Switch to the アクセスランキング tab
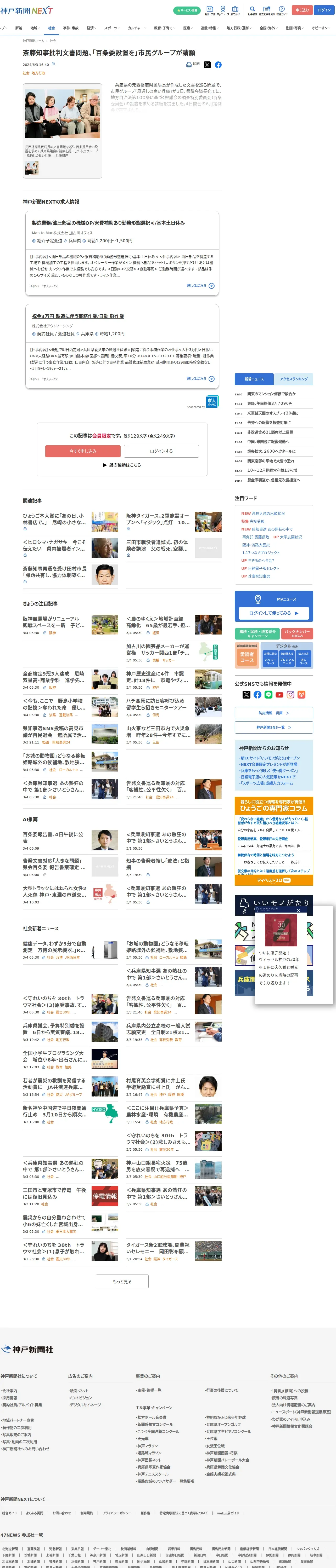The image size is (336, 1568). (x=293, y=379)
